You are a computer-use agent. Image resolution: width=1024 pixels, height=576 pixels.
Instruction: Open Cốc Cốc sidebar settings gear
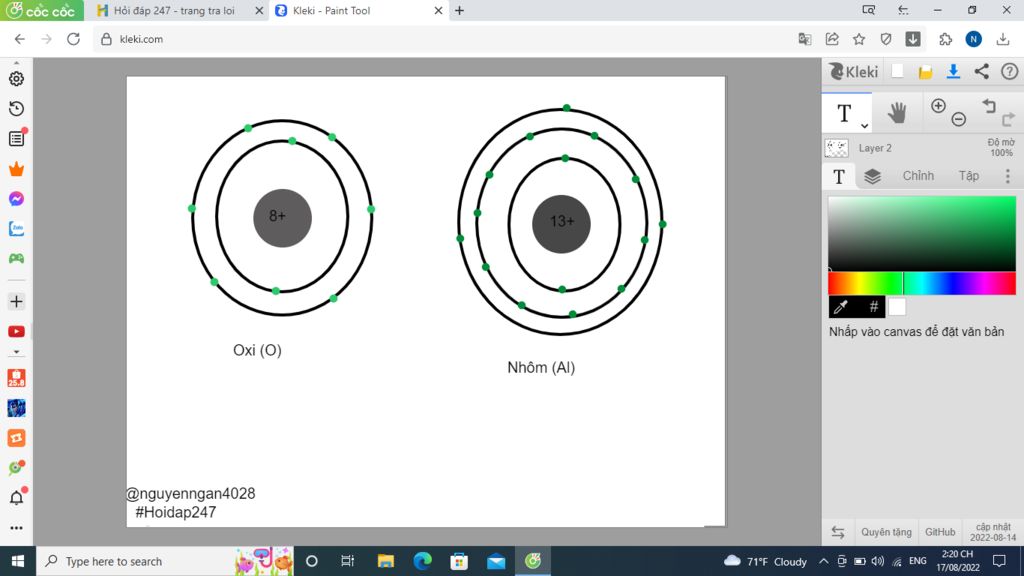tap(16, 78)
